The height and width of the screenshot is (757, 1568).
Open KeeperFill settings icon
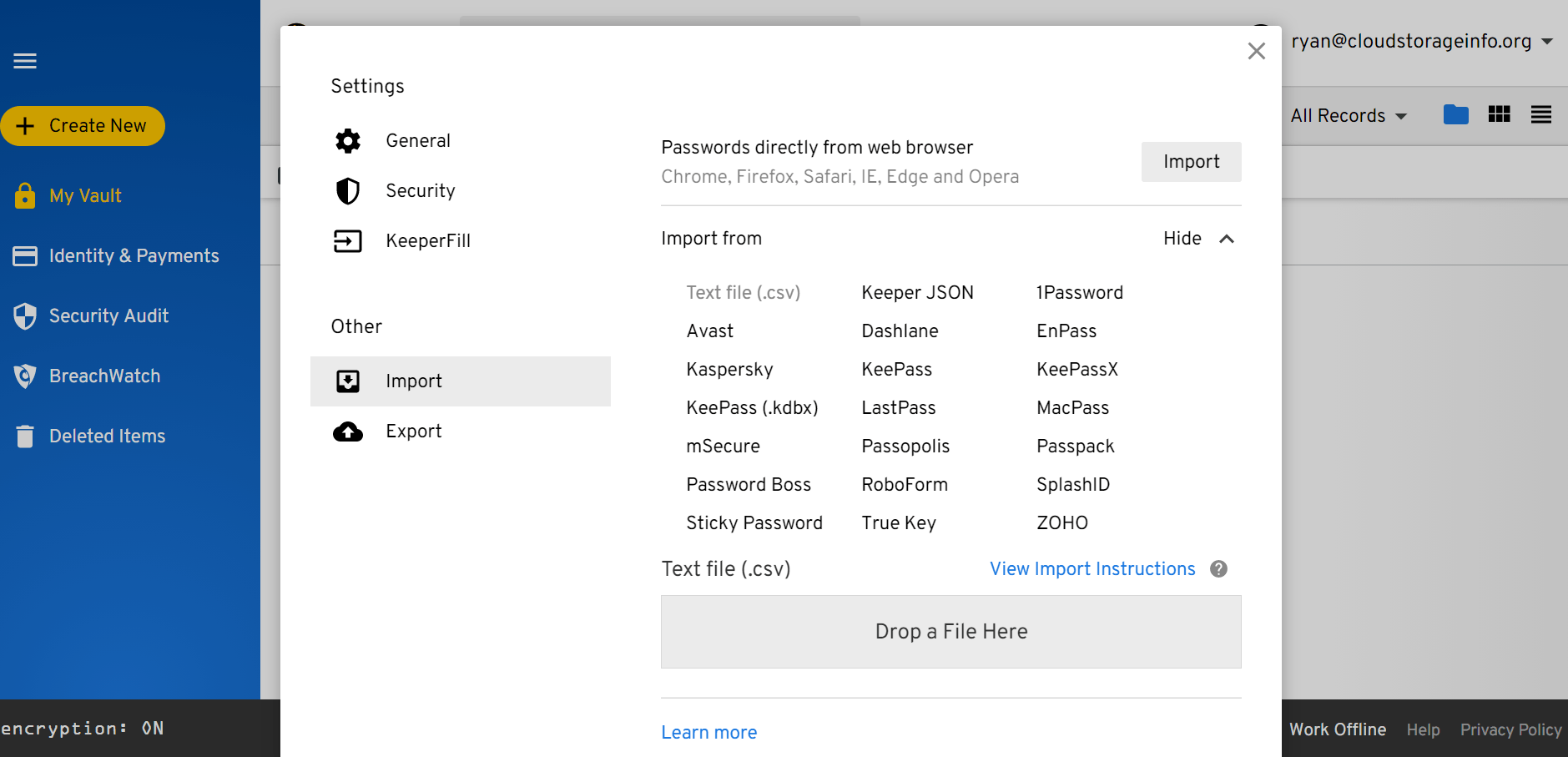coord(348,241)
